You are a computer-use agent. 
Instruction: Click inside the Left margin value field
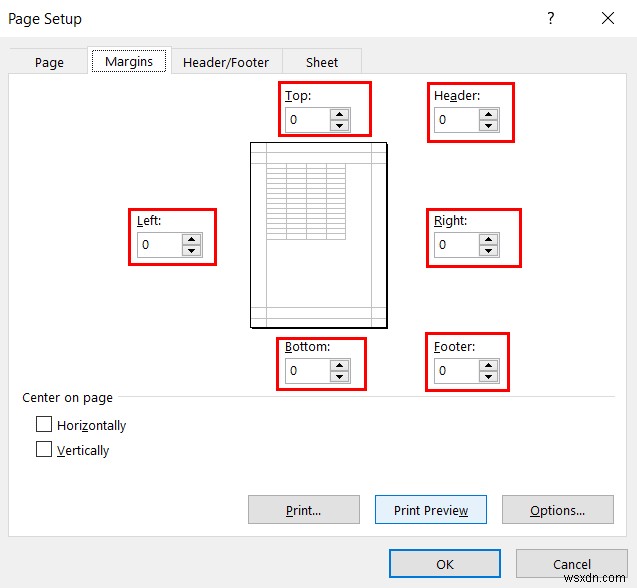160,245
